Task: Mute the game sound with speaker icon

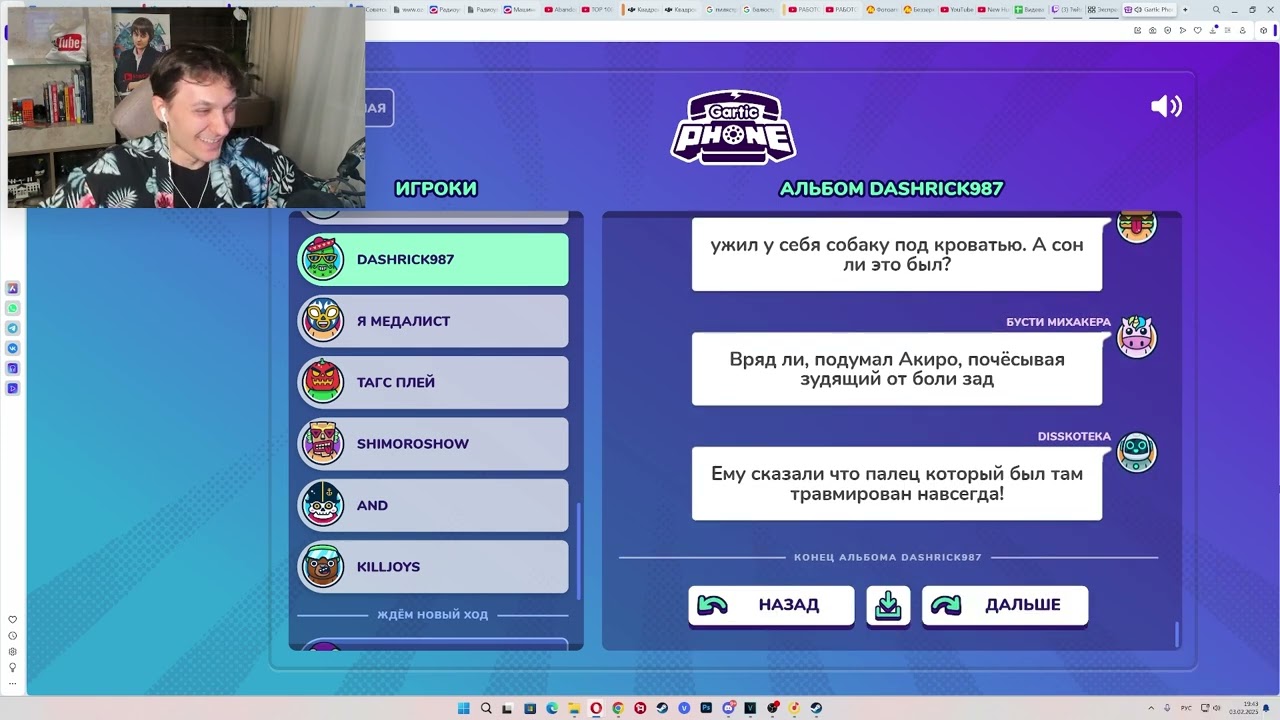Action: click(x=1166, y=106)
